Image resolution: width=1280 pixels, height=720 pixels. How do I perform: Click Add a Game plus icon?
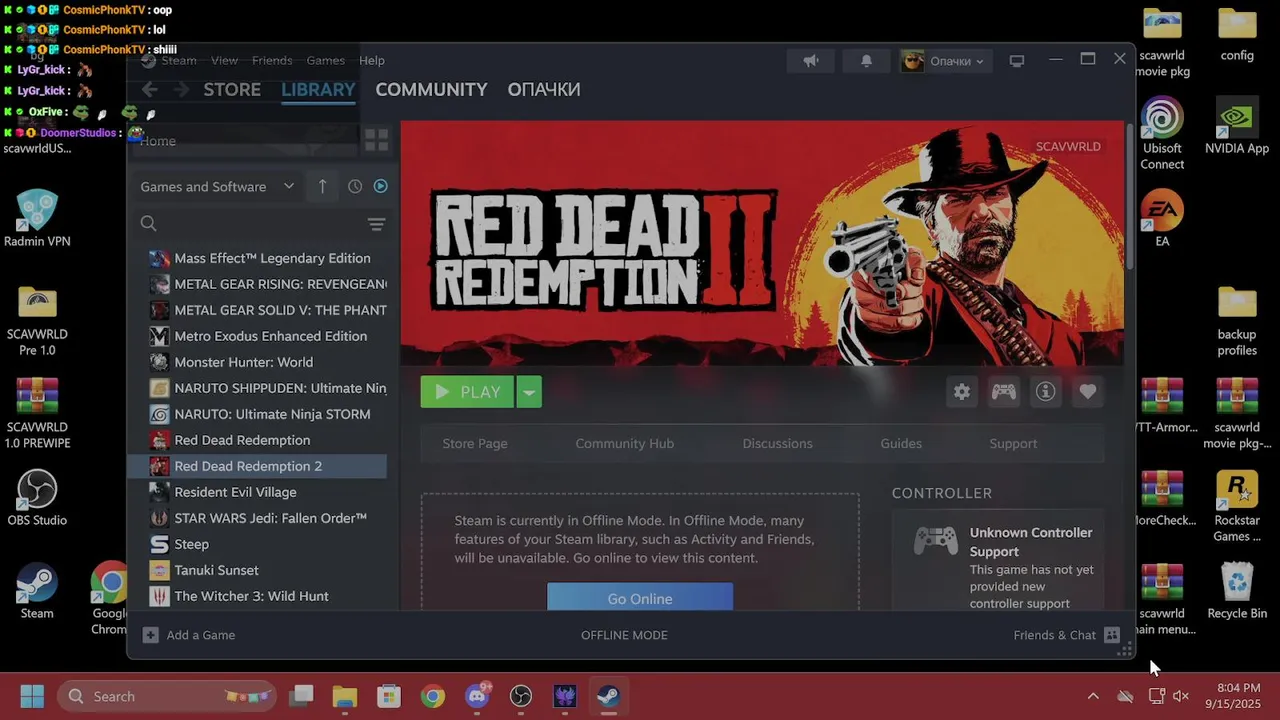150,635
